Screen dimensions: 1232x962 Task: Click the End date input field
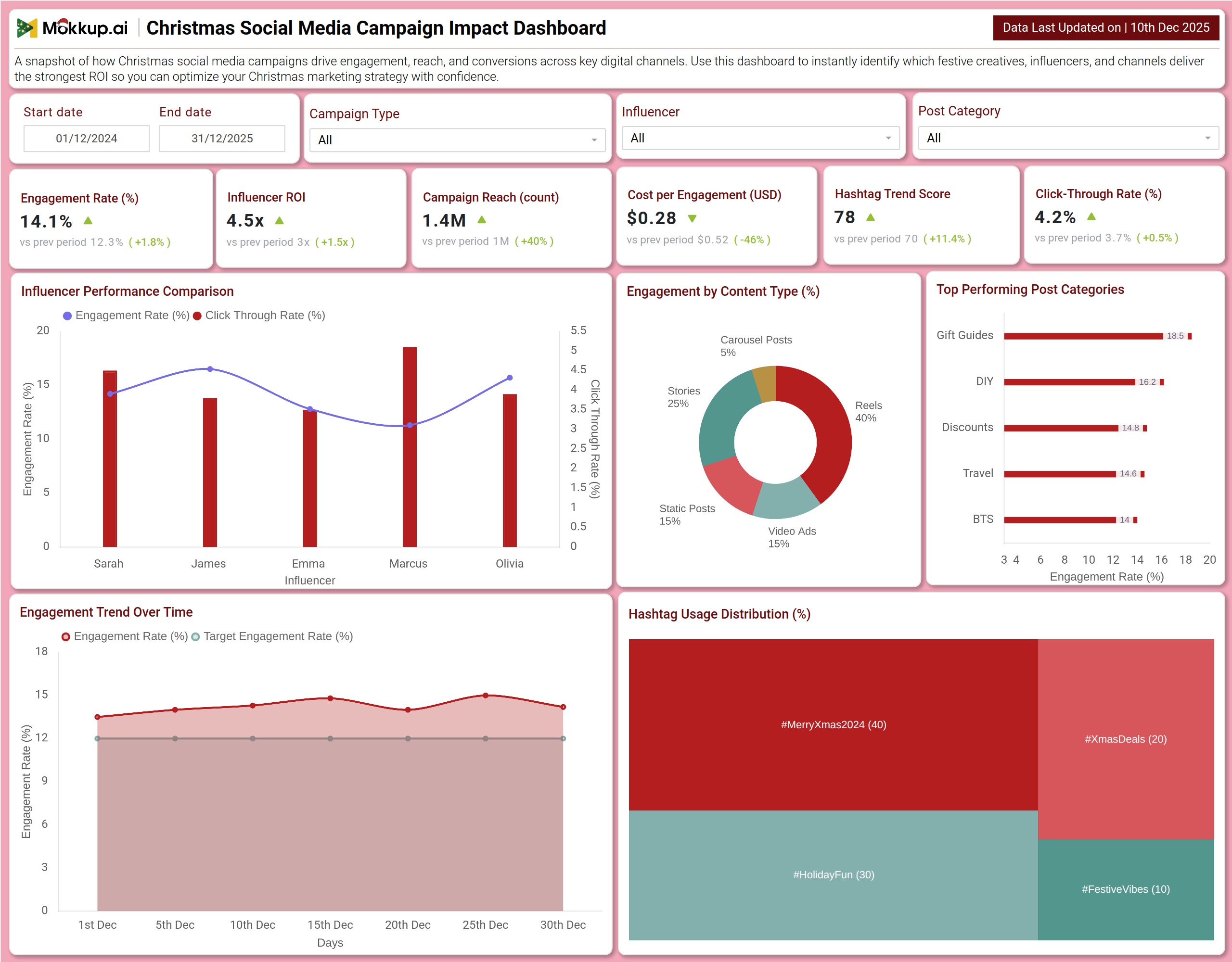pyautogui.click(x=222, y=138)
